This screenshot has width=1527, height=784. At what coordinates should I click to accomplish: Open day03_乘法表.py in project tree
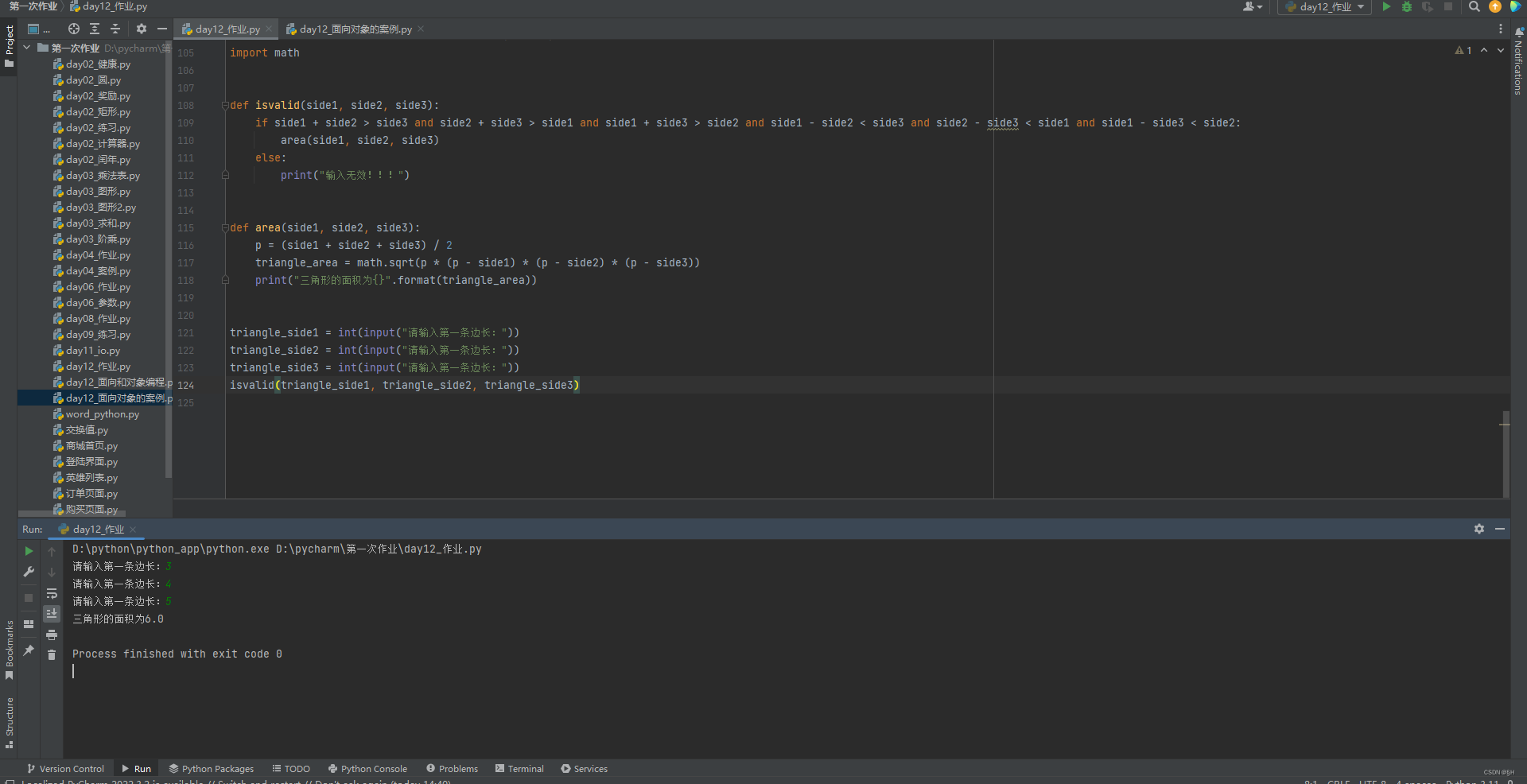[102, 175]
